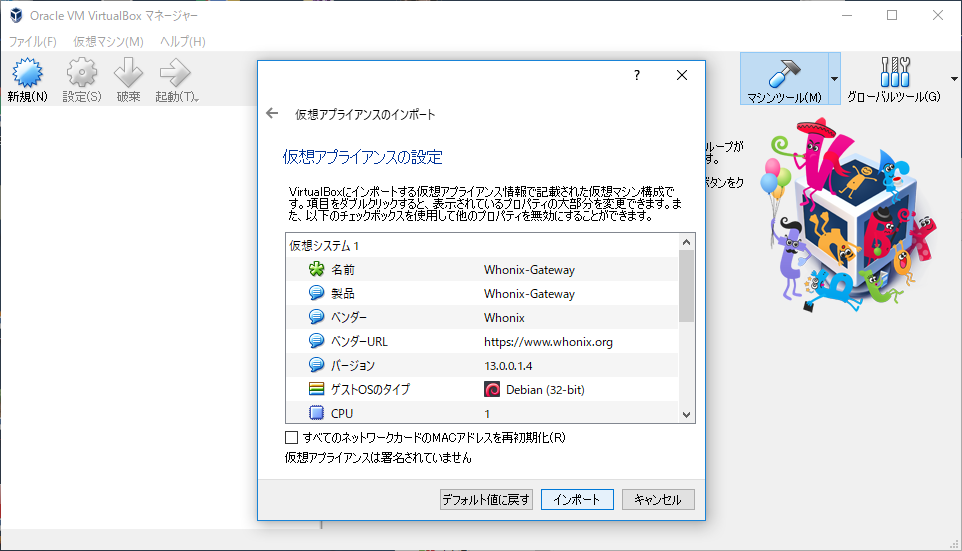Click the Debian swirl logo icon
Screen dimensions: 962x551
coord(492,389)
